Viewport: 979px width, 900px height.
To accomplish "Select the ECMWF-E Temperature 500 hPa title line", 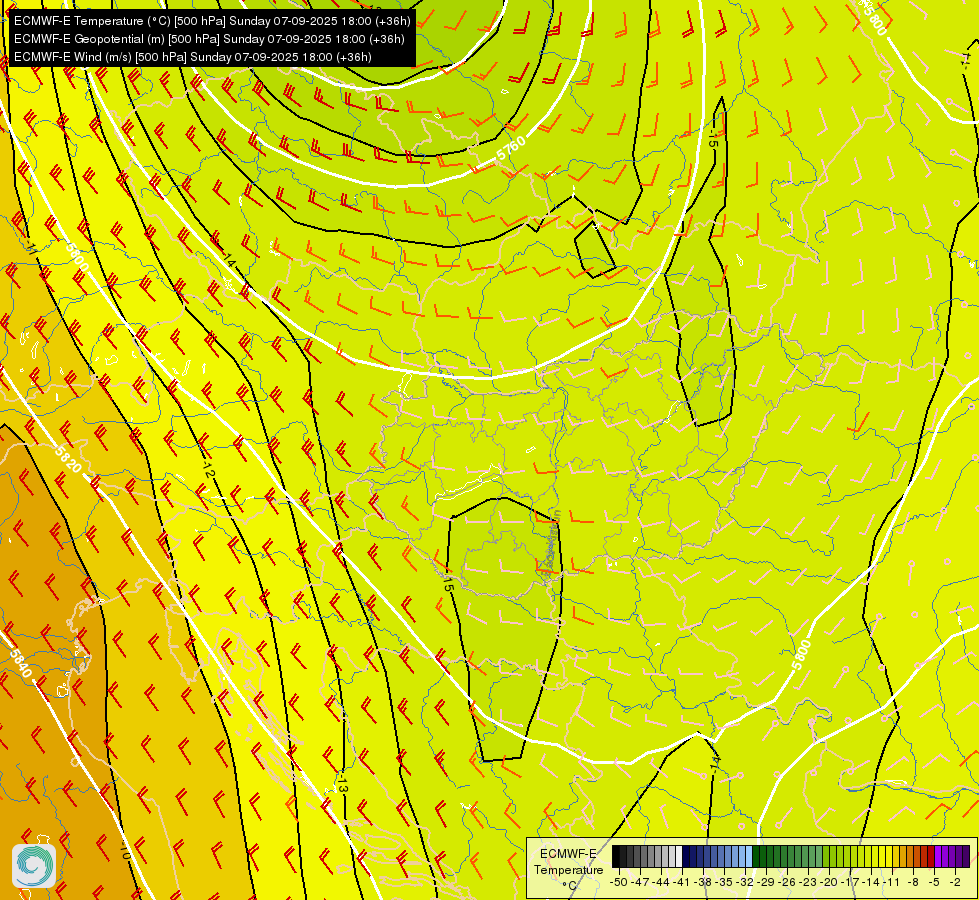I will pos(212,21).
